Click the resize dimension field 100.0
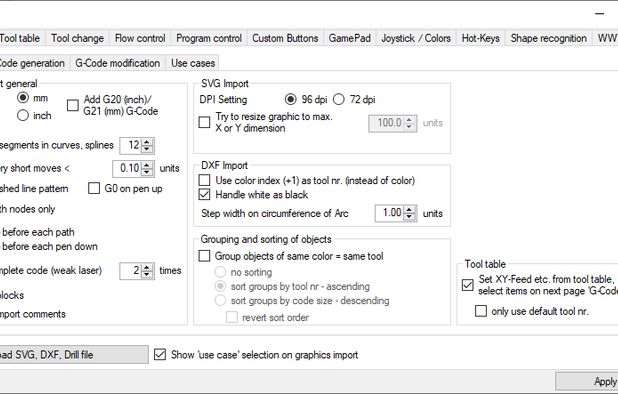This screenshot has height=394, width=618. pos(387,123)
